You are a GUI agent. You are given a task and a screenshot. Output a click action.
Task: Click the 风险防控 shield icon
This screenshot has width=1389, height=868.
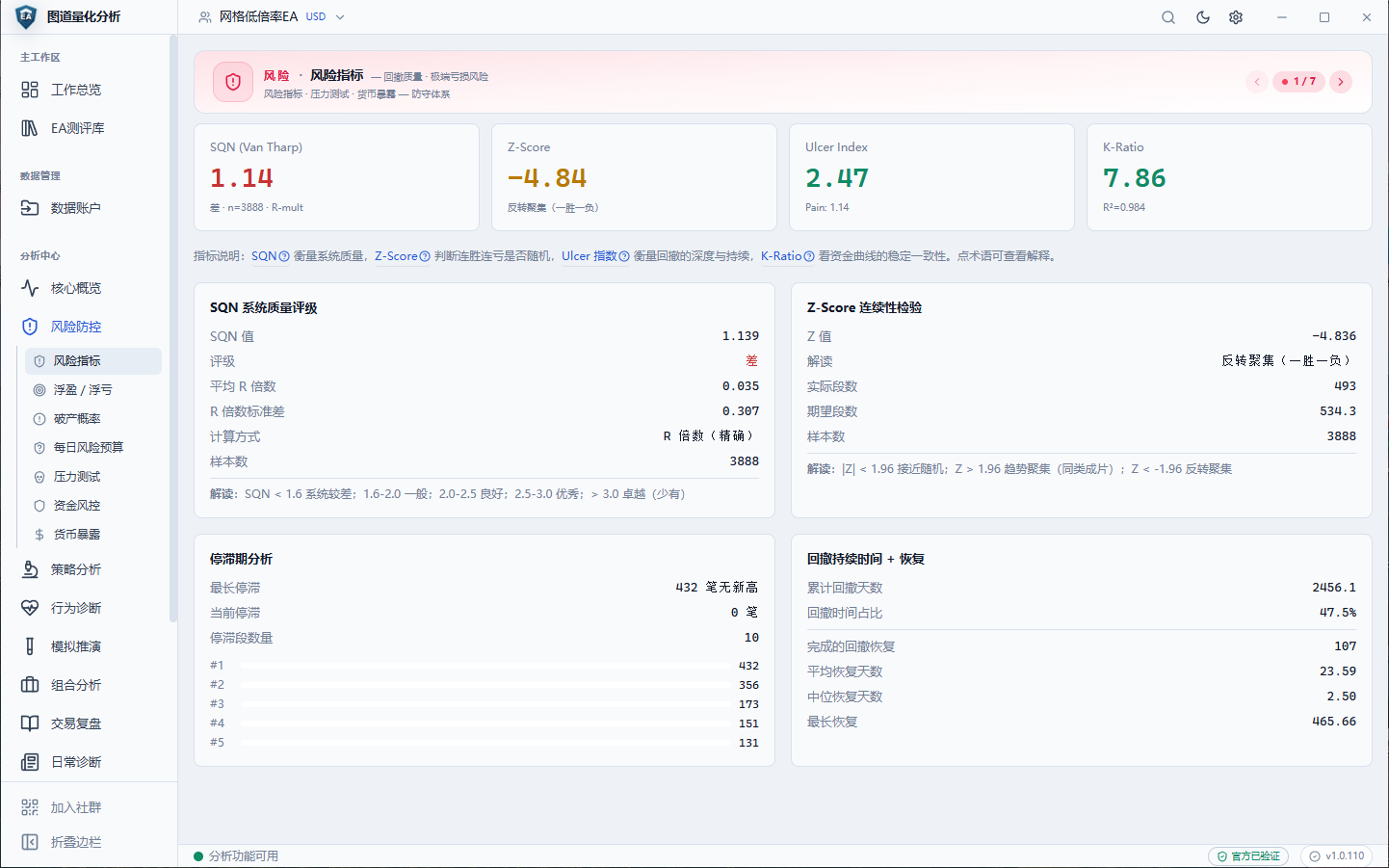30,327
